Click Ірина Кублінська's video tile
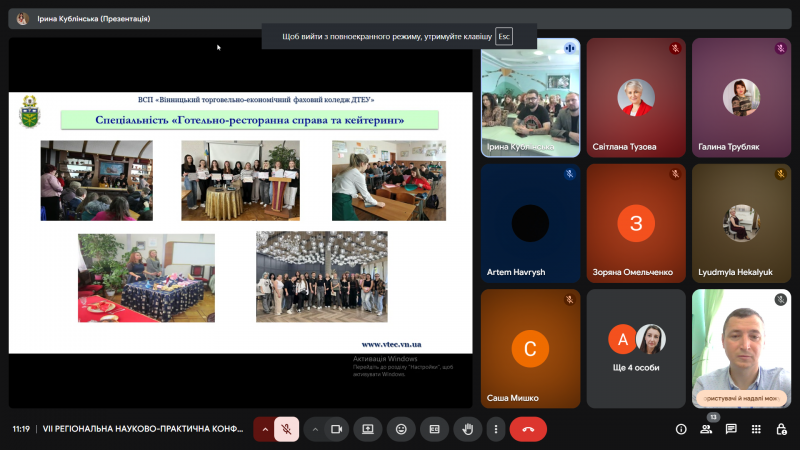 click(x=530, y=97)
